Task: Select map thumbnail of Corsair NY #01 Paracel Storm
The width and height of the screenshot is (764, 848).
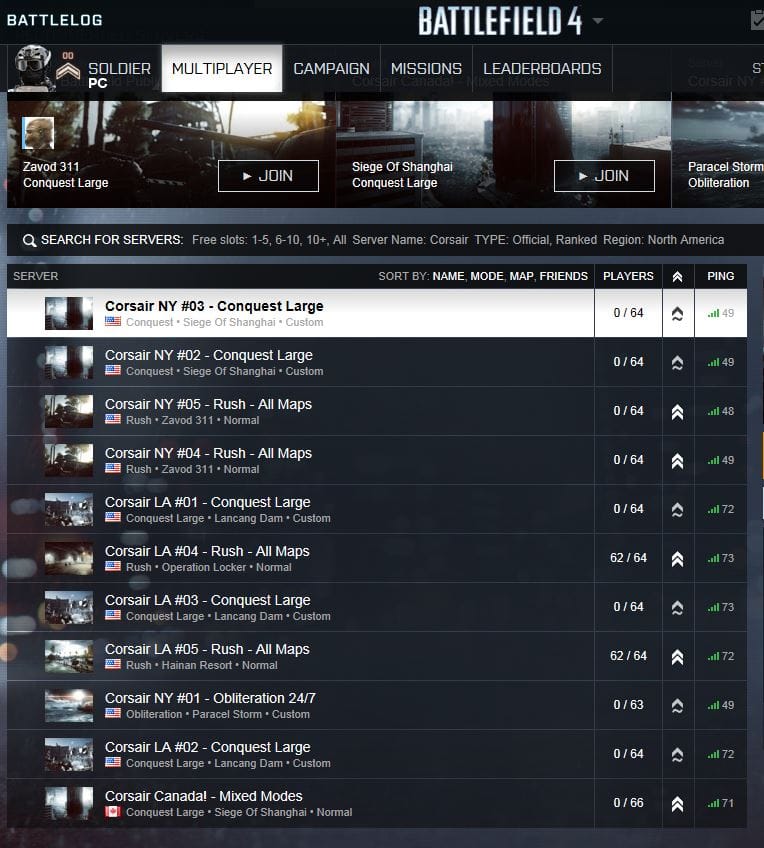Action: click(x=69, y=705)
